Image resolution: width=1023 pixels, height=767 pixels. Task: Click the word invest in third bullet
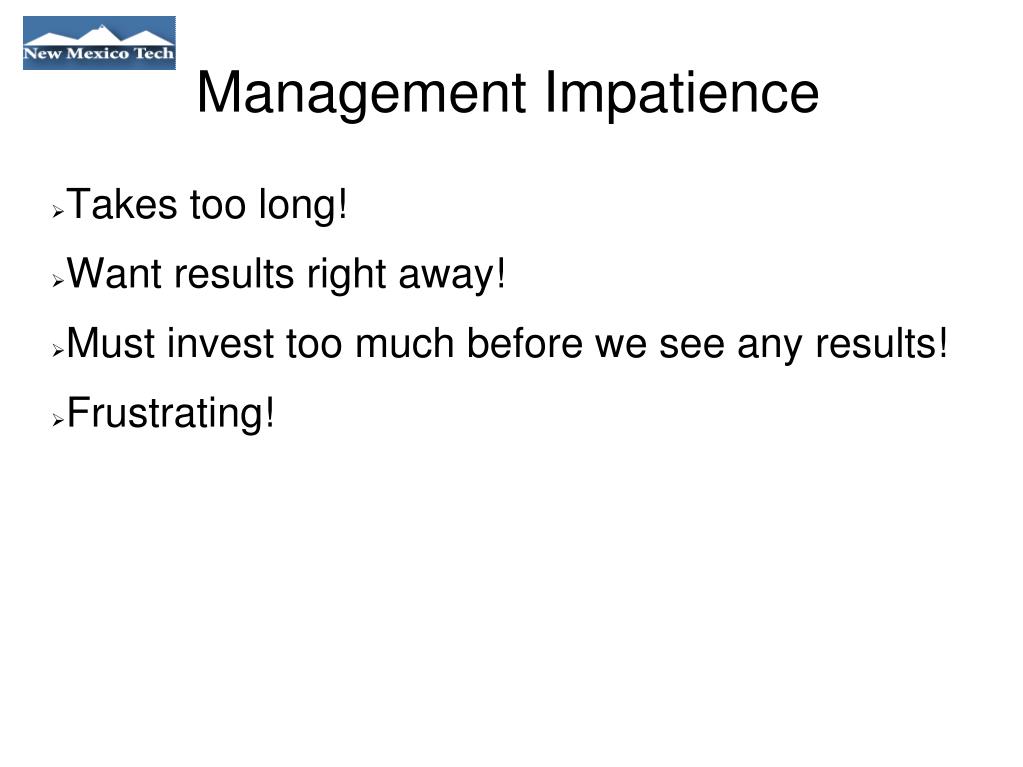pyautogui.click(x=221, y=344)
